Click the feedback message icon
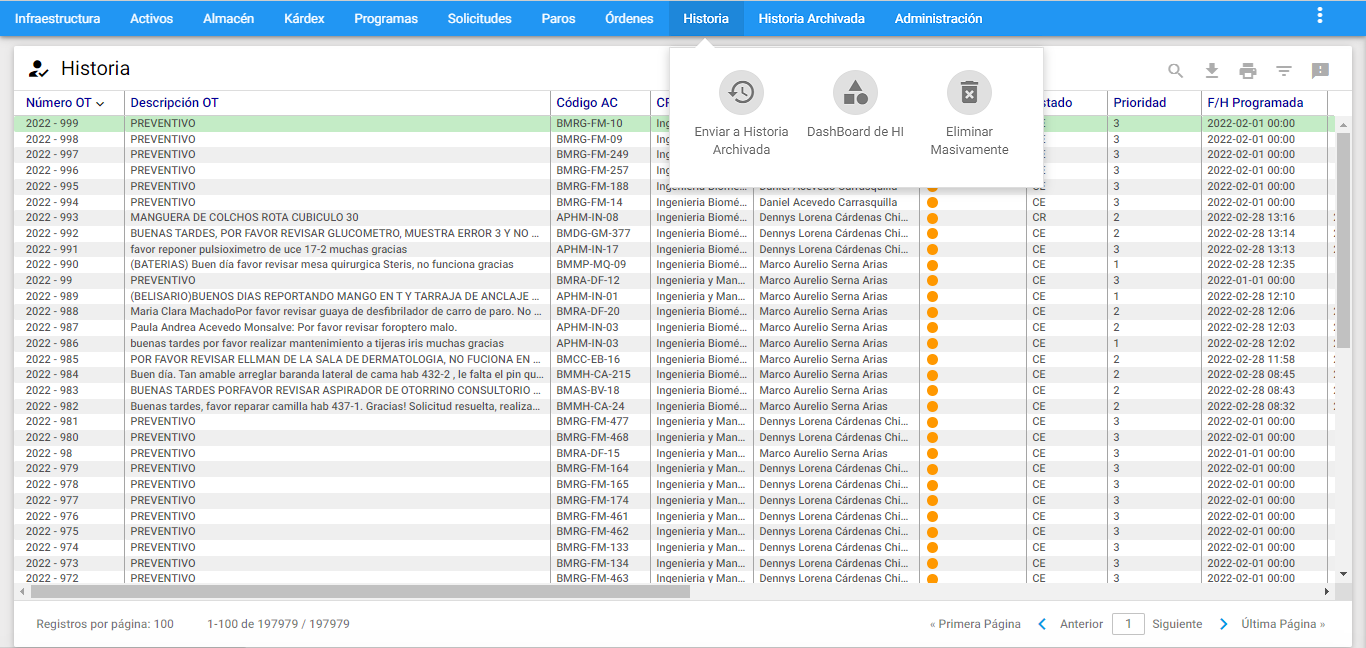 [x=1320, y=71]
